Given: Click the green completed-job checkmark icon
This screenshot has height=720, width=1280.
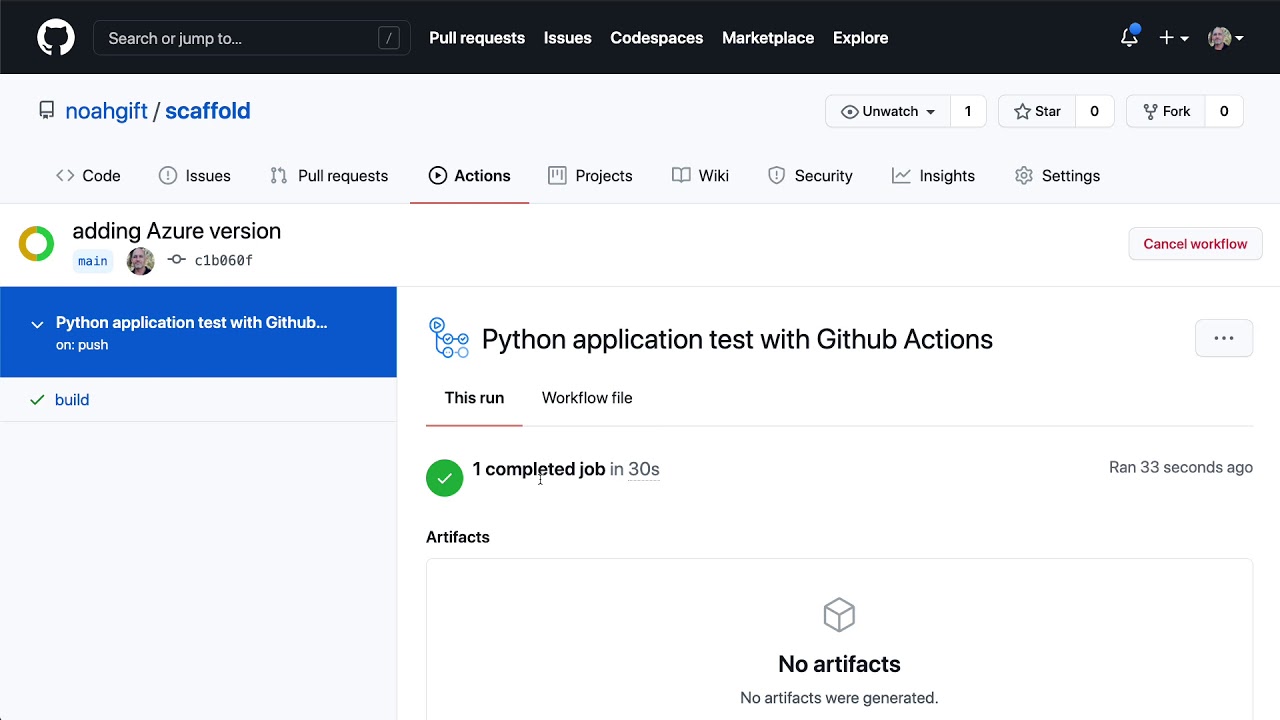Looking at the screenshot, I should tap(444, 478).
